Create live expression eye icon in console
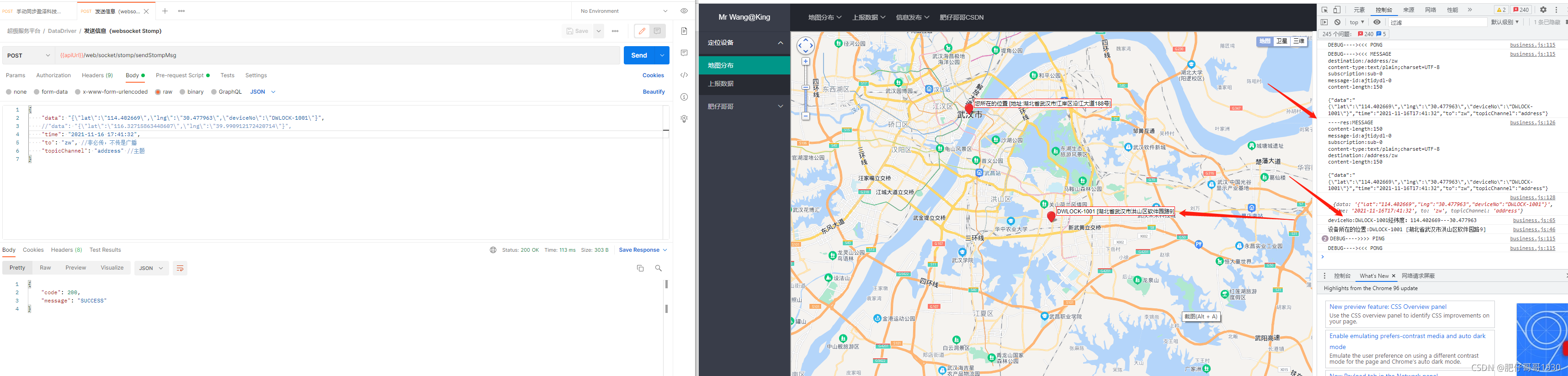 coord(1377,22)
